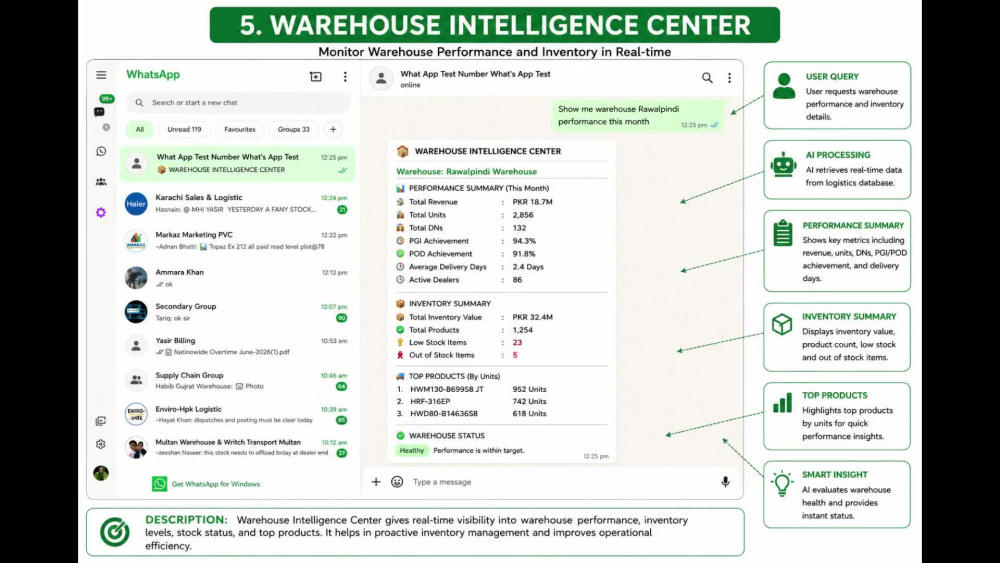Select the All chats filter
Image resolution: width=1000 pixels, height=563 pixels.
(x=140, y=129)
